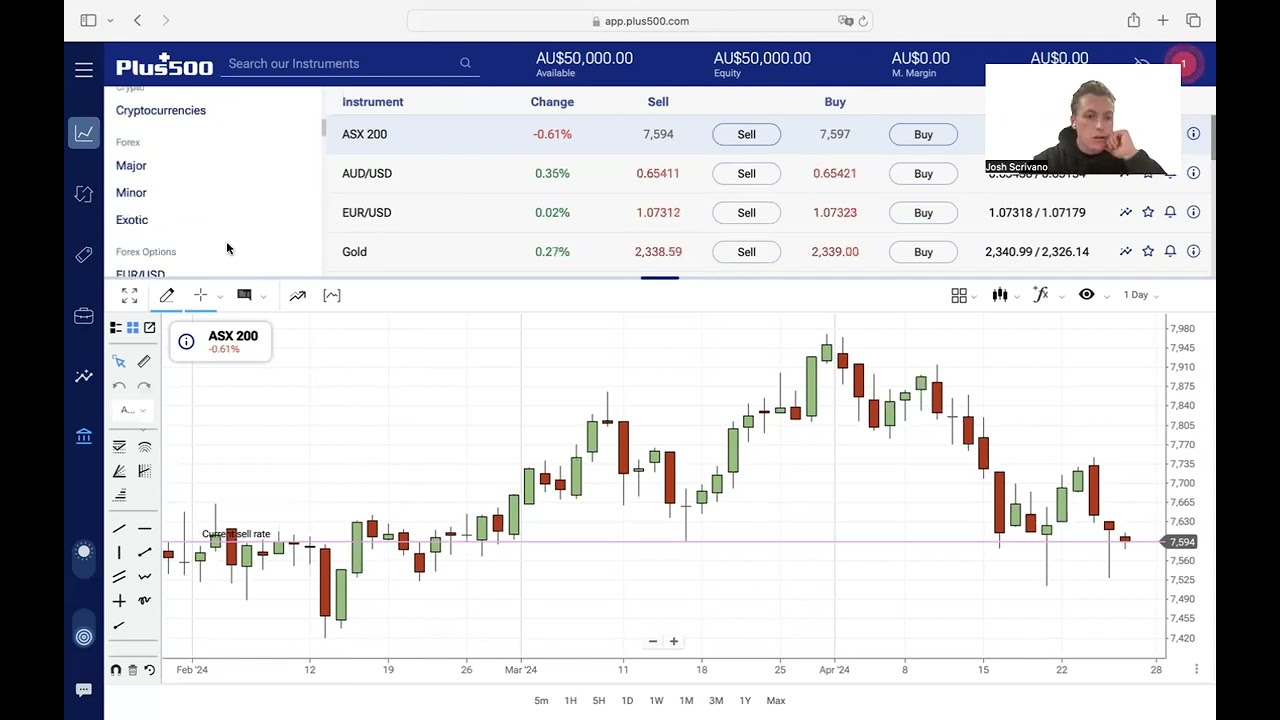Zoom out chart with minus button

coord(653,641)
